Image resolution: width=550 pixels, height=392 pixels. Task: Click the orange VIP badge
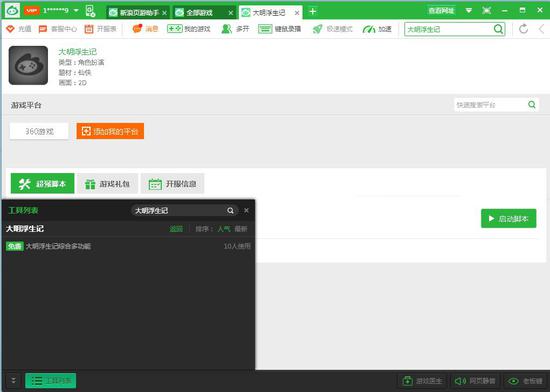pyautogui.click(x=32, y=11)
